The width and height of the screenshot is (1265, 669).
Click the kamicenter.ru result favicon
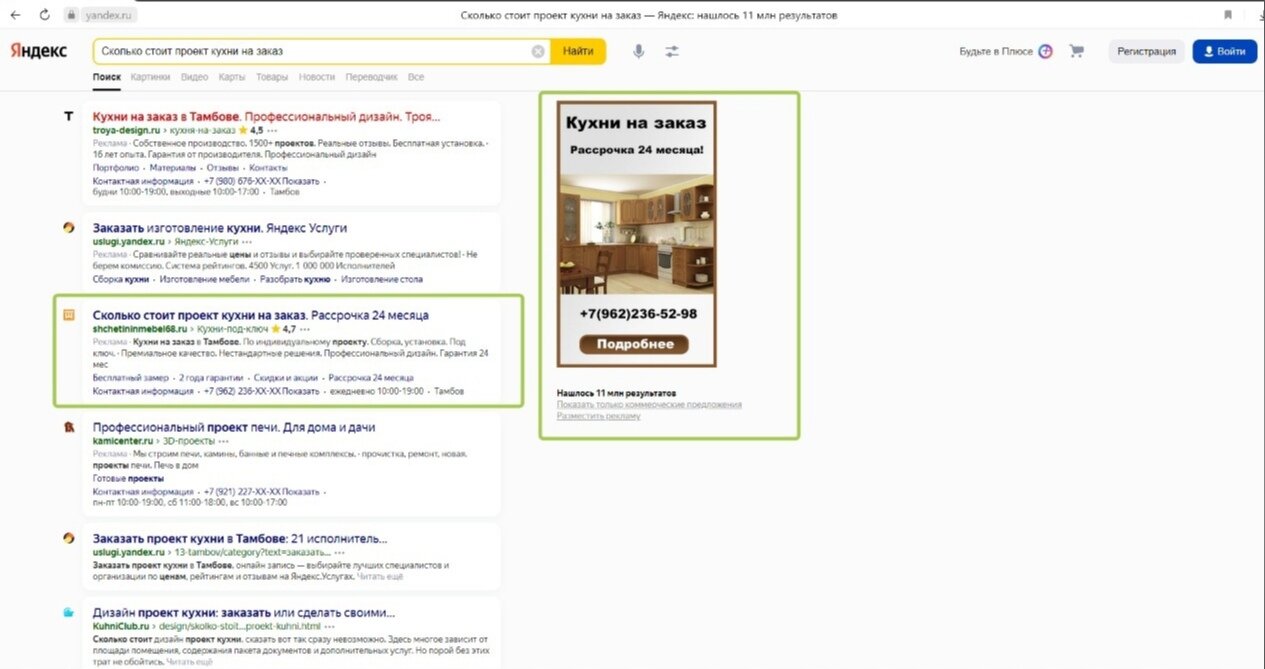[x=68, y=427]
